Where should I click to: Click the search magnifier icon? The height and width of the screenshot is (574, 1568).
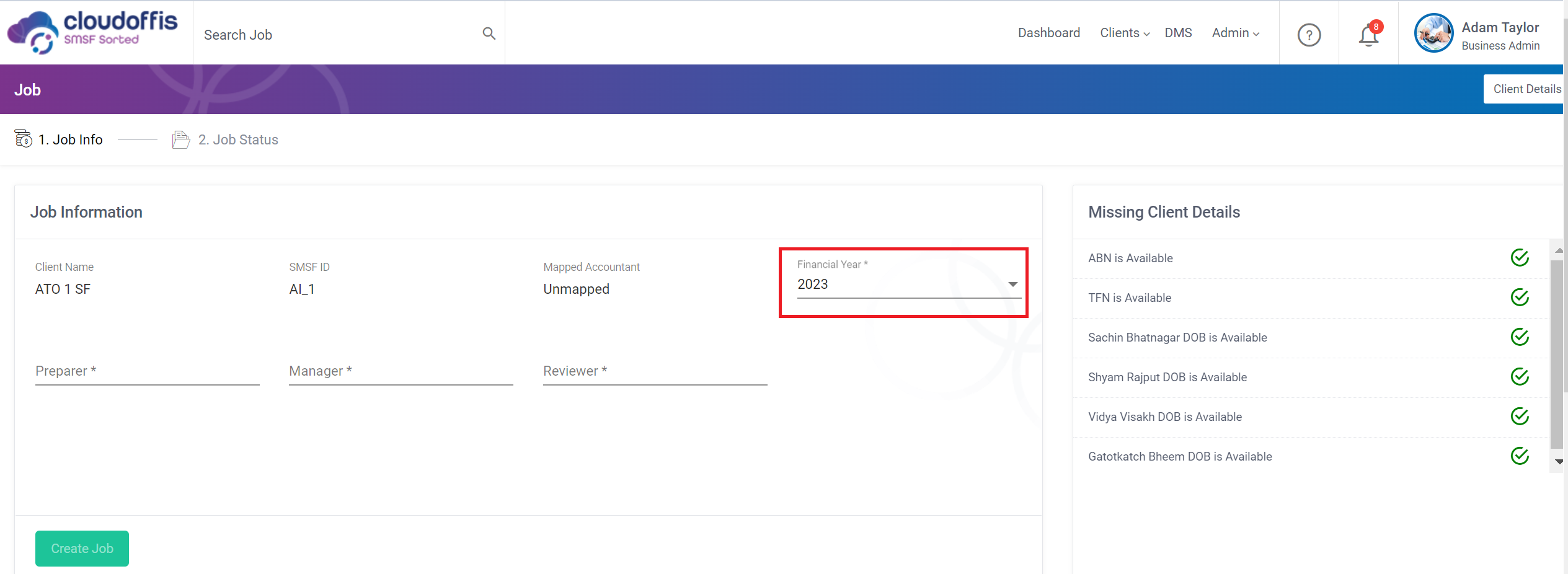click(489, 33)
